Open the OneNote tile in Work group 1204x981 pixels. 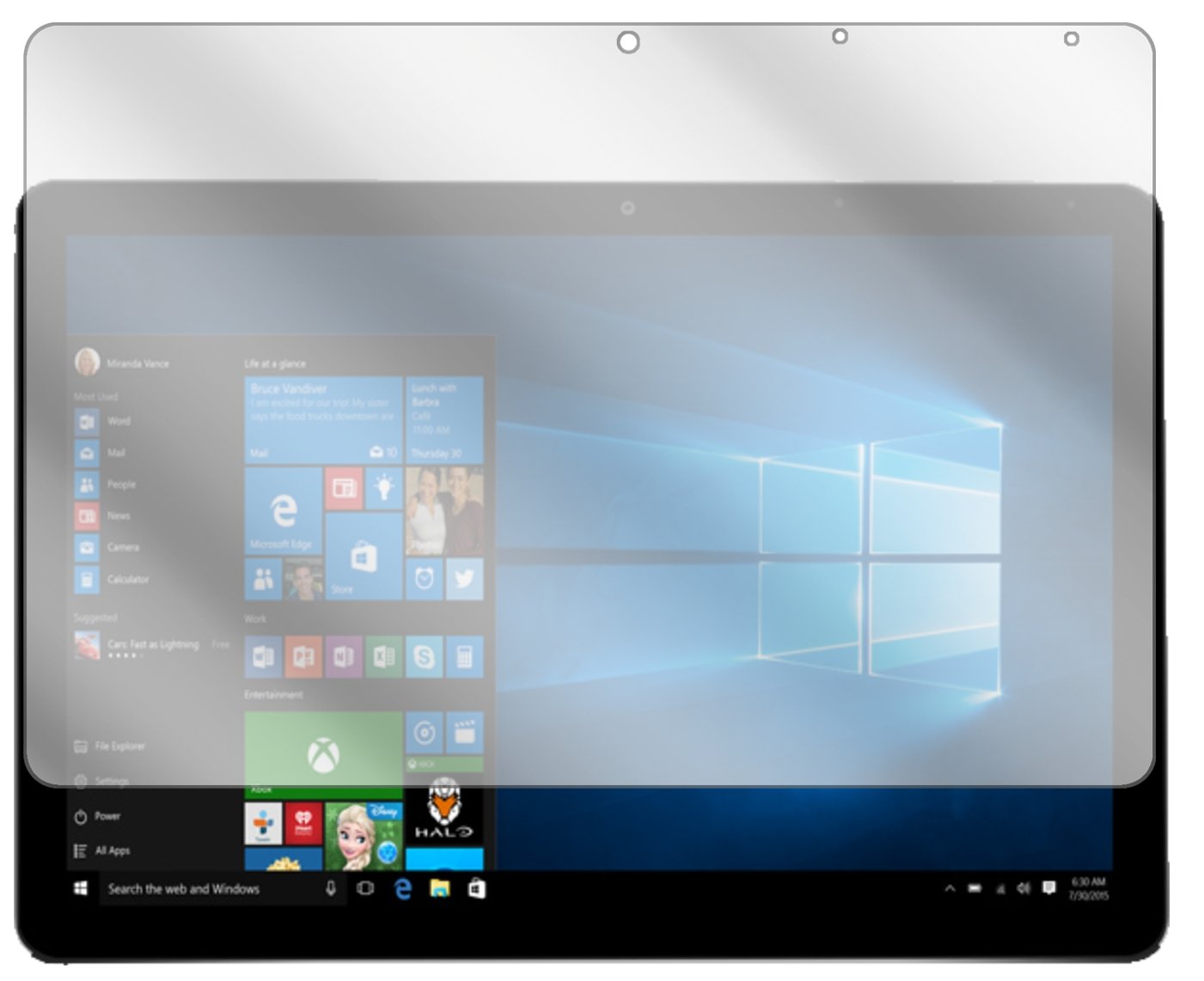coord(344,657)
